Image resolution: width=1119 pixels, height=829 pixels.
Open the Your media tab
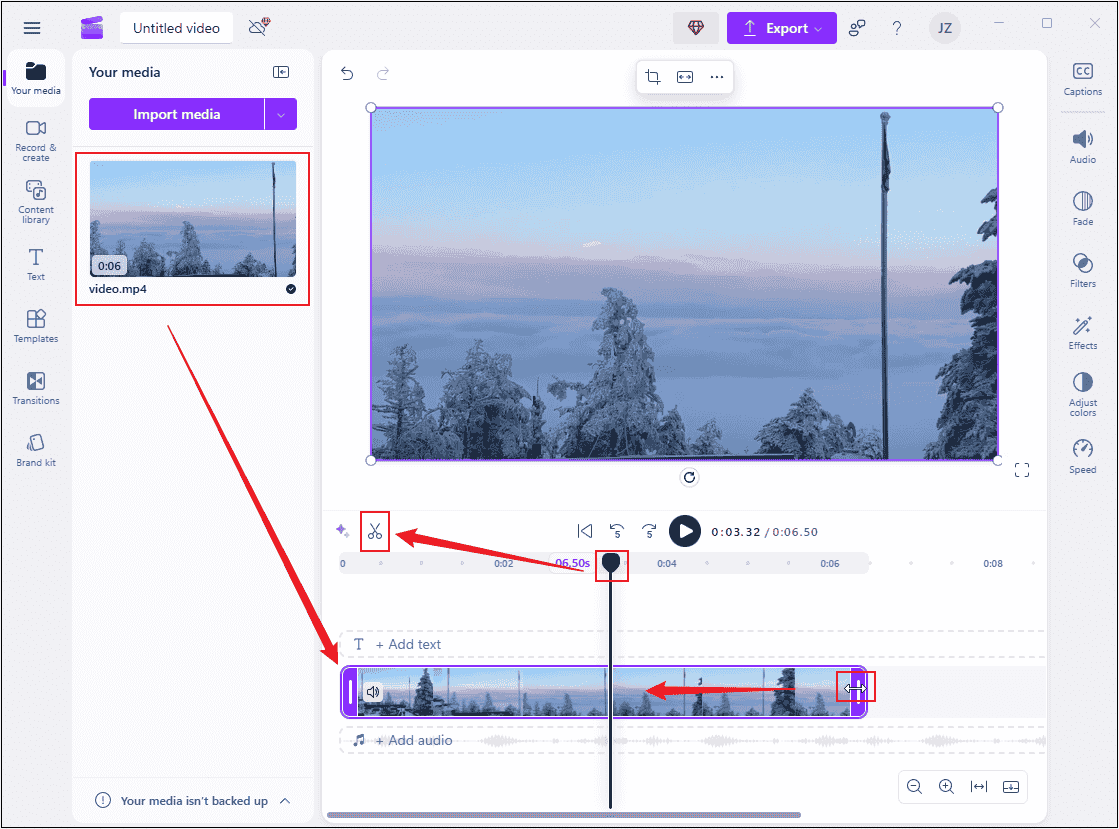click(x=36, y=78)
